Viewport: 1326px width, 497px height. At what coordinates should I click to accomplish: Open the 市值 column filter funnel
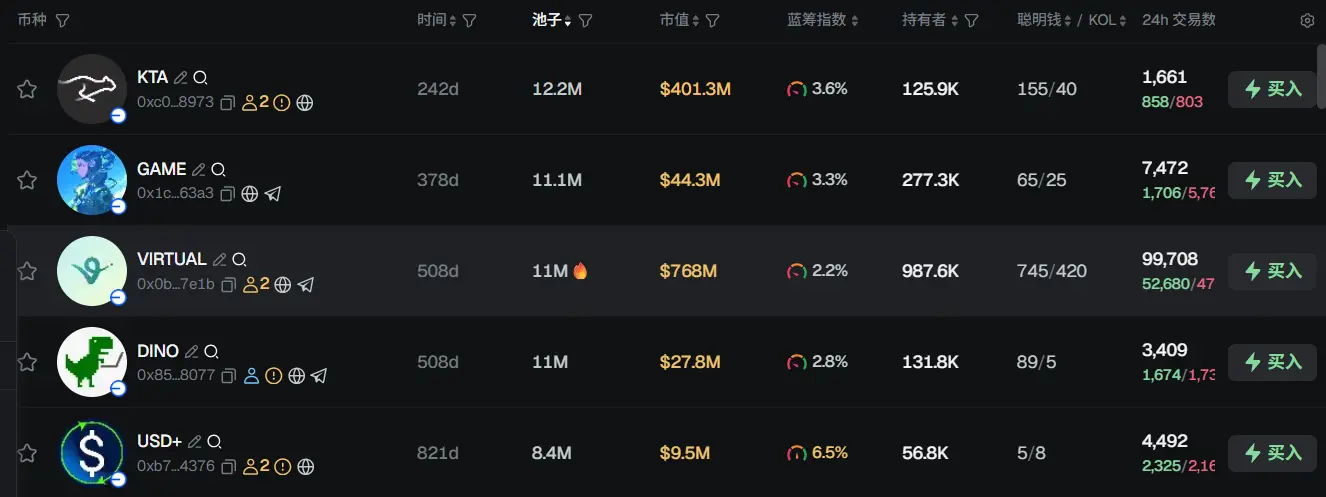pos(713,20)
